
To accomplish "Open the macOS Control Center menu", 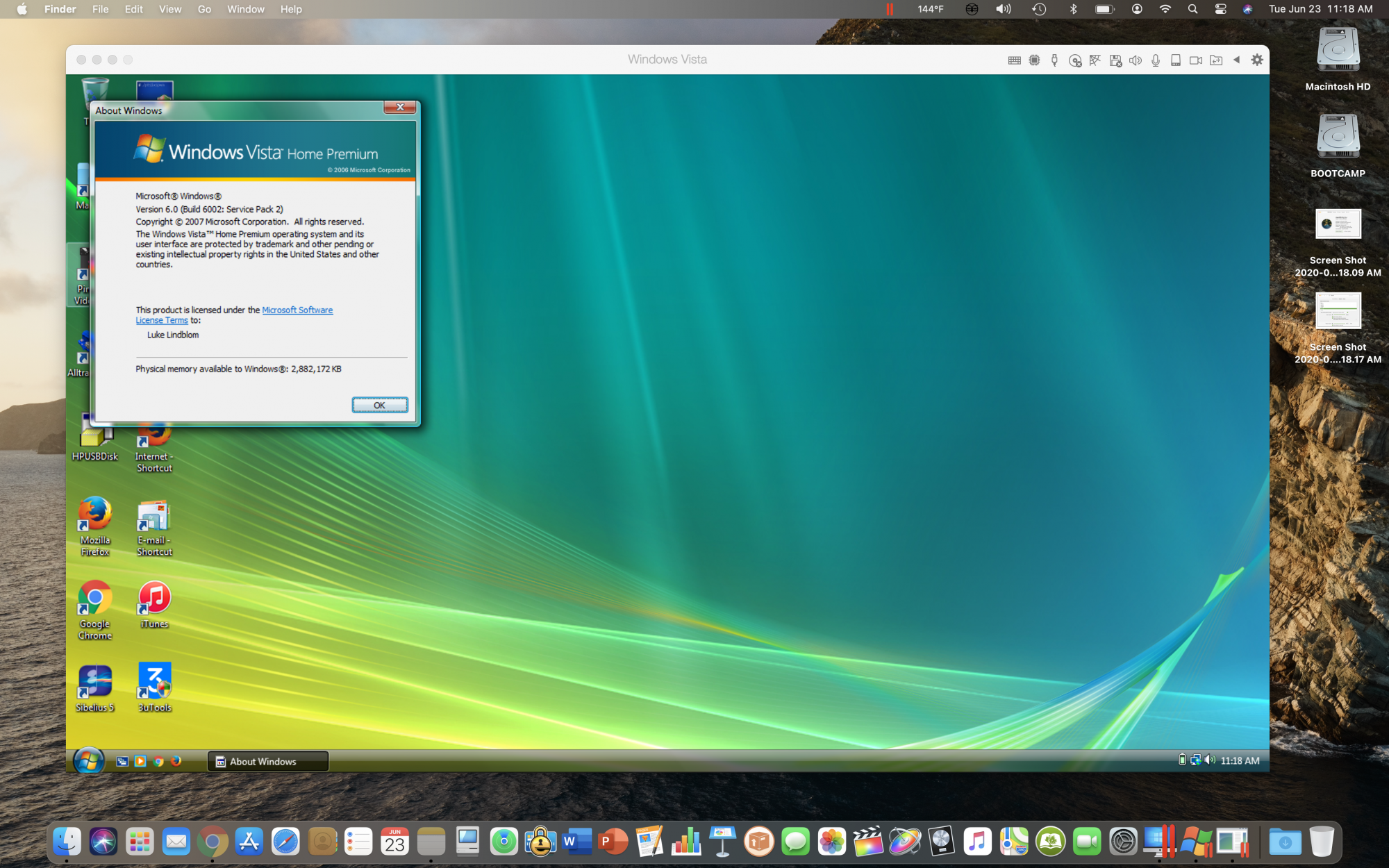I will pyautogui.click(x=1220, y=9).
